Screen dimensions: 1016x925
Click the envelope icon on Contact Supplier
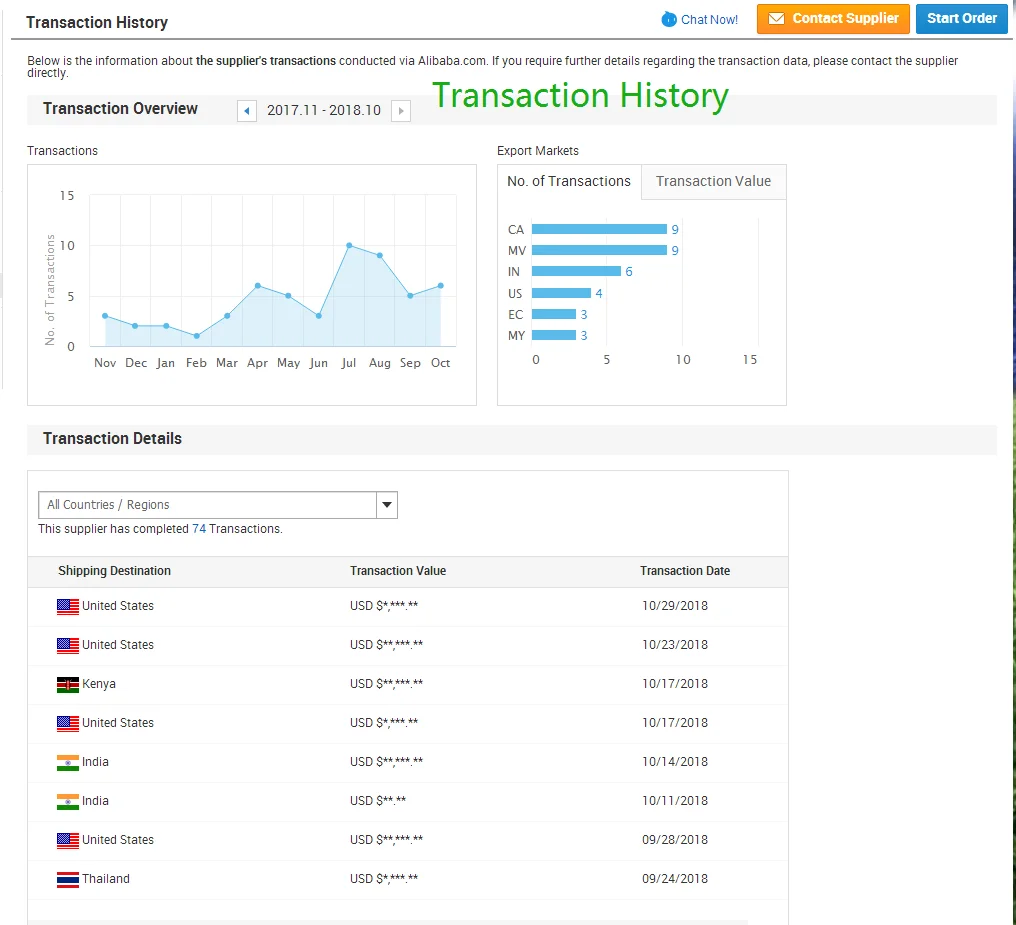[776, 19]
